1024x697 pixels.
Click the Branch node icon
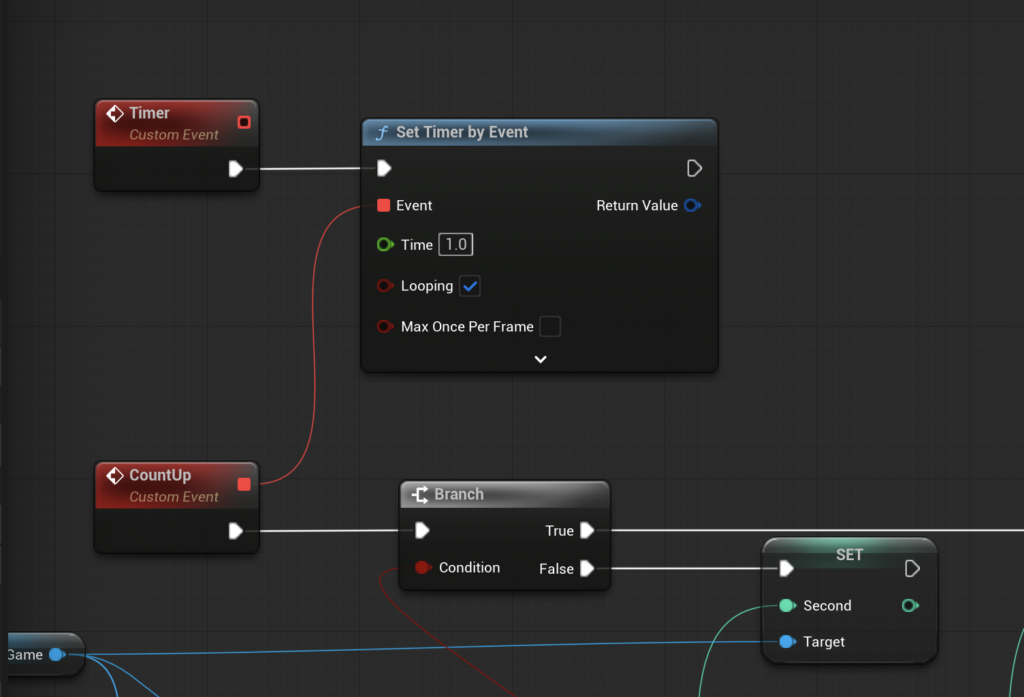(420, 494)
